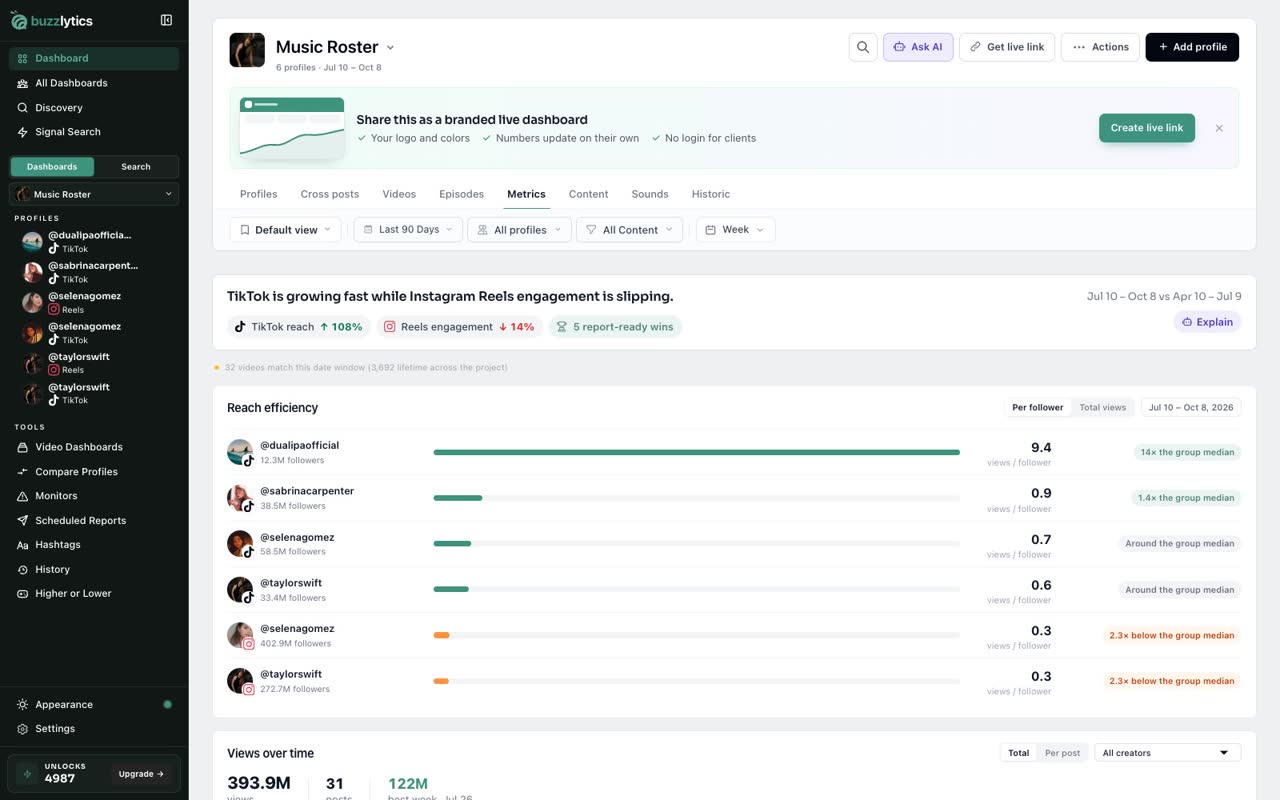Image resolution: width=1280 pixels, height=800 pixels.
Task: Switch to the Videos tab
Action: pos(399,194)
